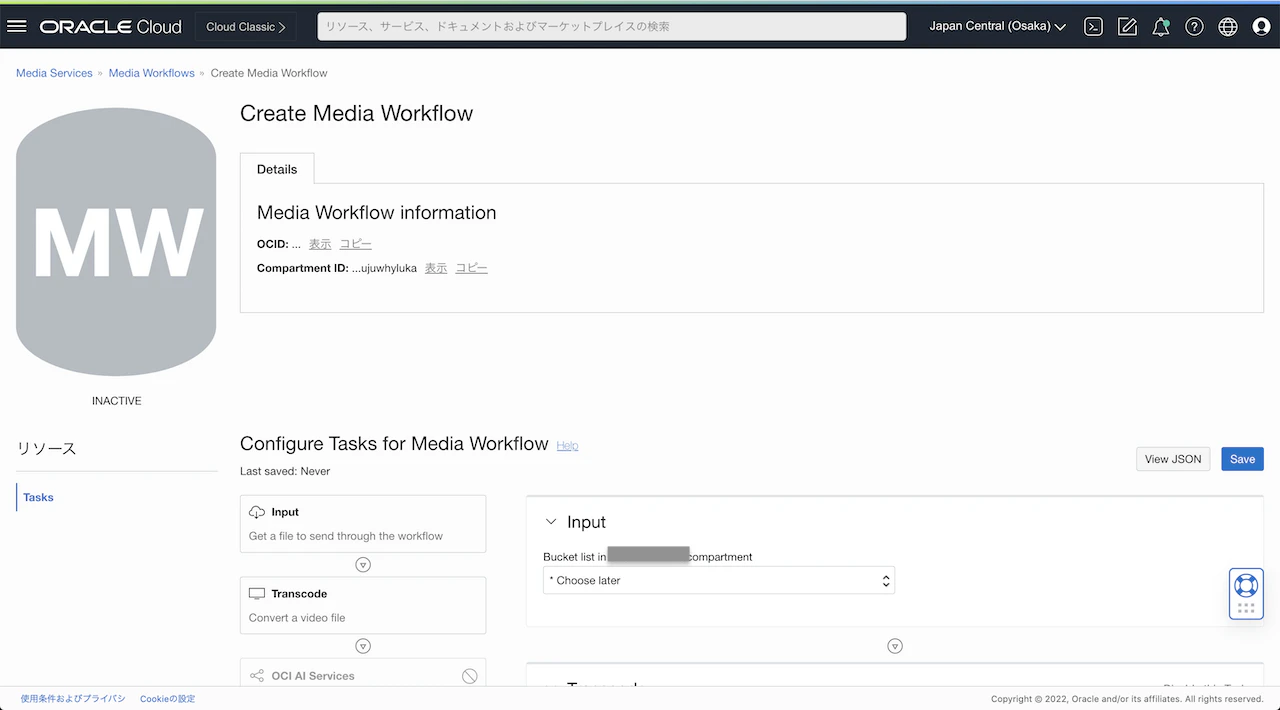This screenshot has width=1280, height=710.
Task: Copy the Compartment ID
Action: pyautogui.click(x=471, y=268)
